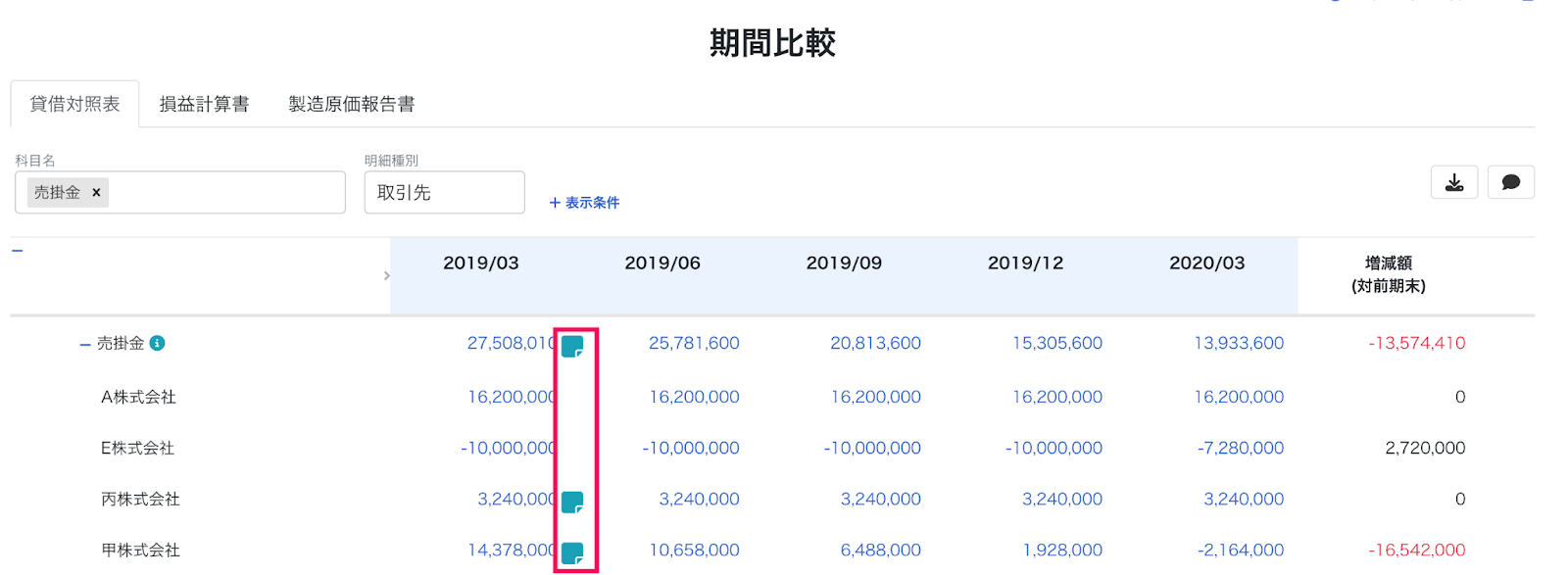The image size is (1568, 575).
Task: Open the 売掛金 amount 13,933,600
Action: coord(1239,343)
